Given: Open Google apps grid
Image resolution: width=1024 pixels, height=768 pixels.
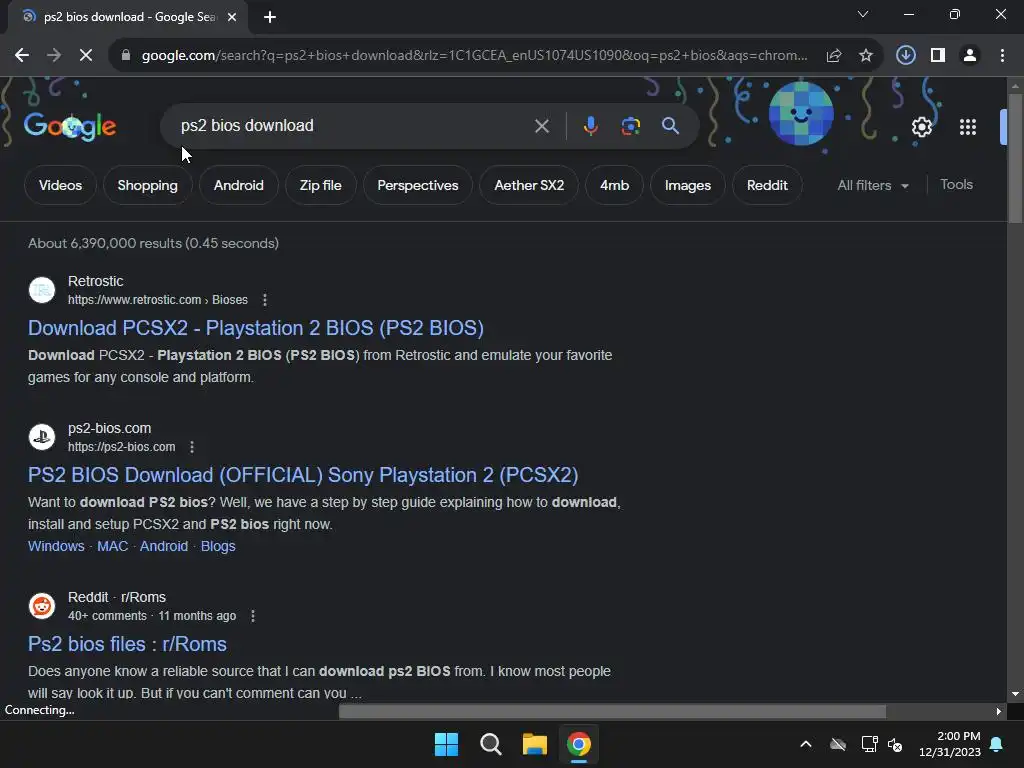Looking at the screenshot, I should coord(968,127).
